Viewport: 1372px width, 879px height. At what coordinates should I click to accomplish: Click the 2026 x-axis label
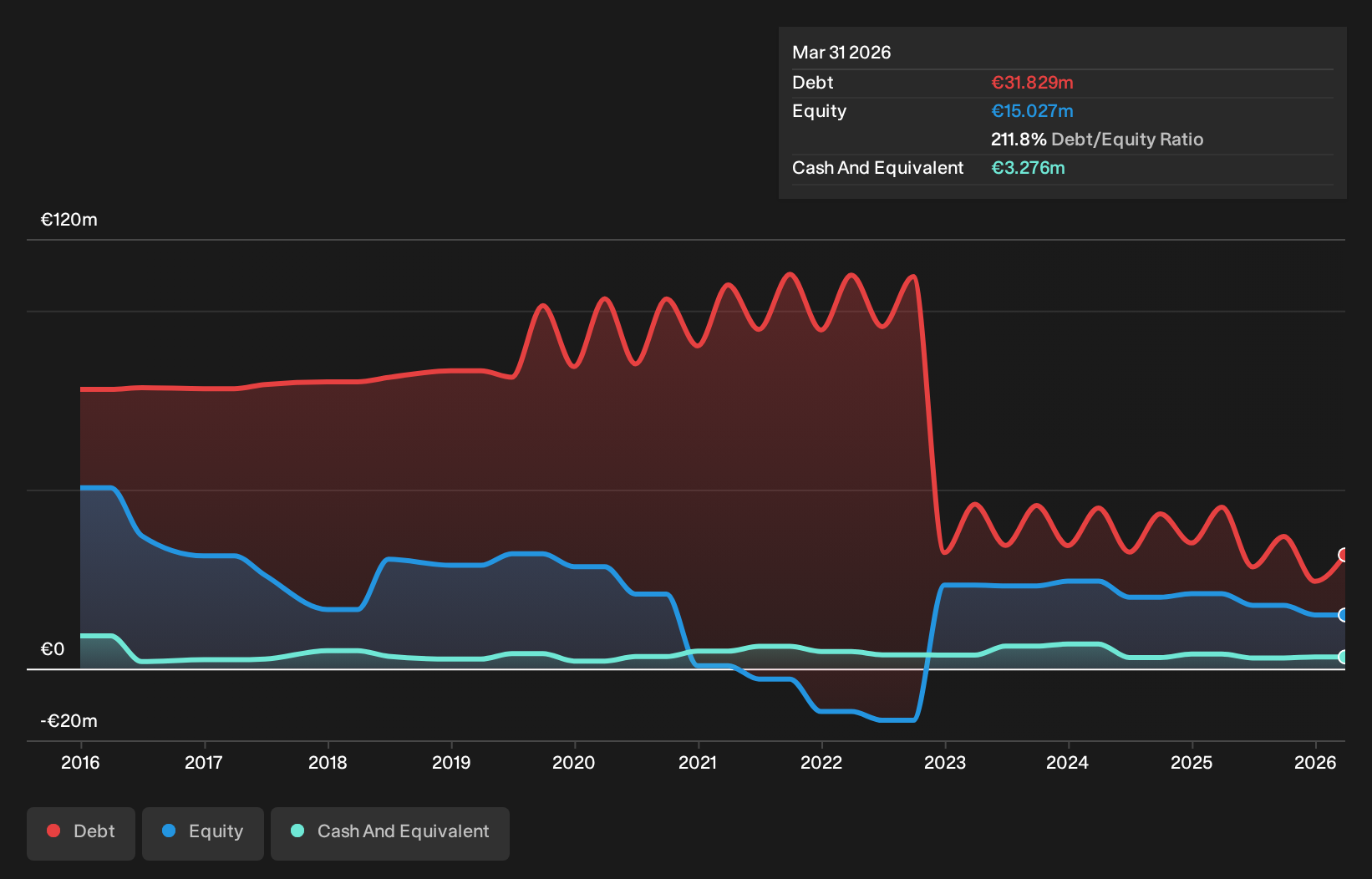tap(1315, 762)
